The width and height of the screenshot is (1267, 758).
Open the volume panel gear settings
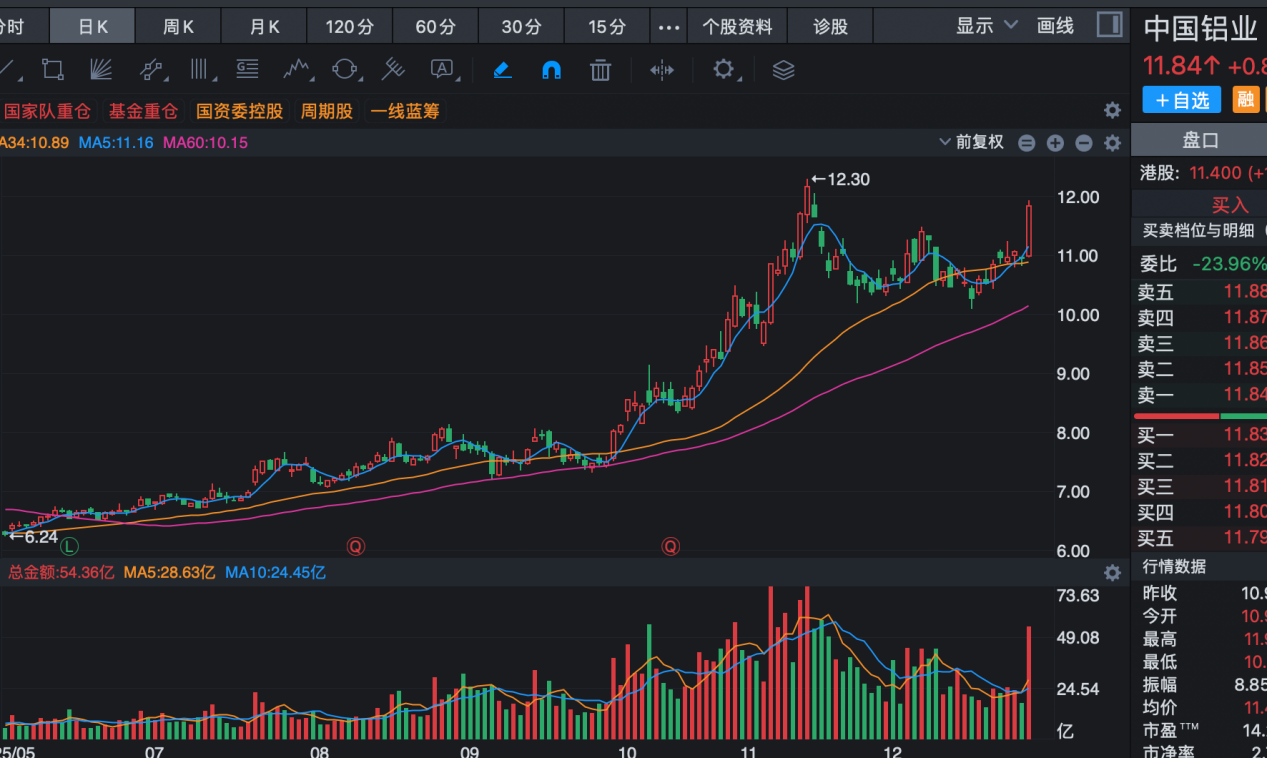click(1112, 573)
